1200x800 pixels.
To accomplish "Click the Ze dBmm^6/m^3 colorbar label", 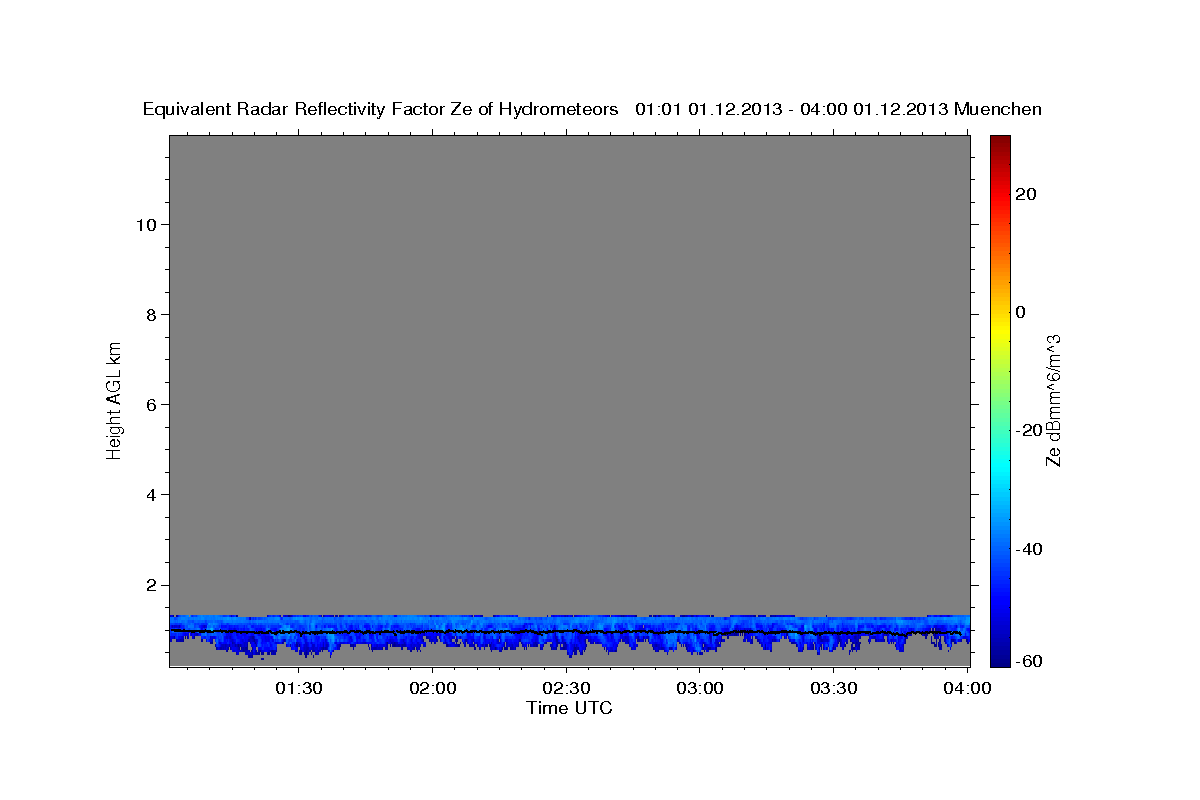I will pos(1052,400).
